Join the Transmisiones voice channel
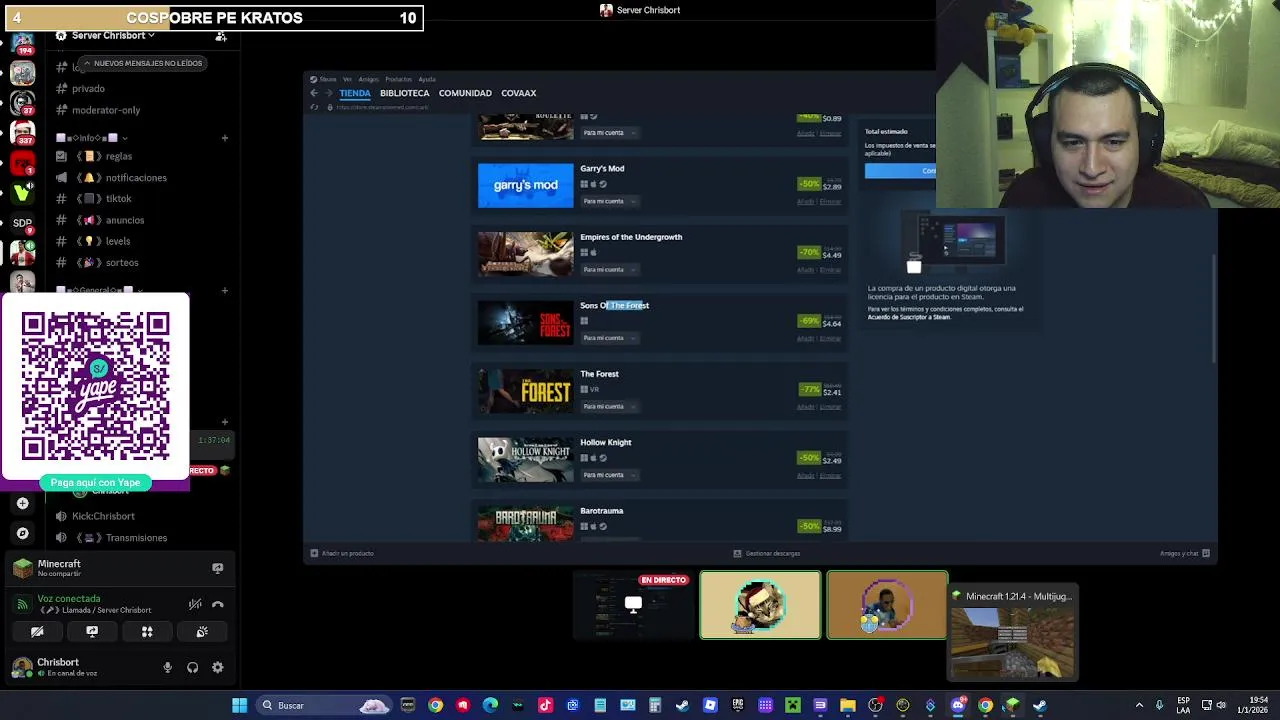The width and height of the screenshot is (1280, 720). click(x=136, y=538)
